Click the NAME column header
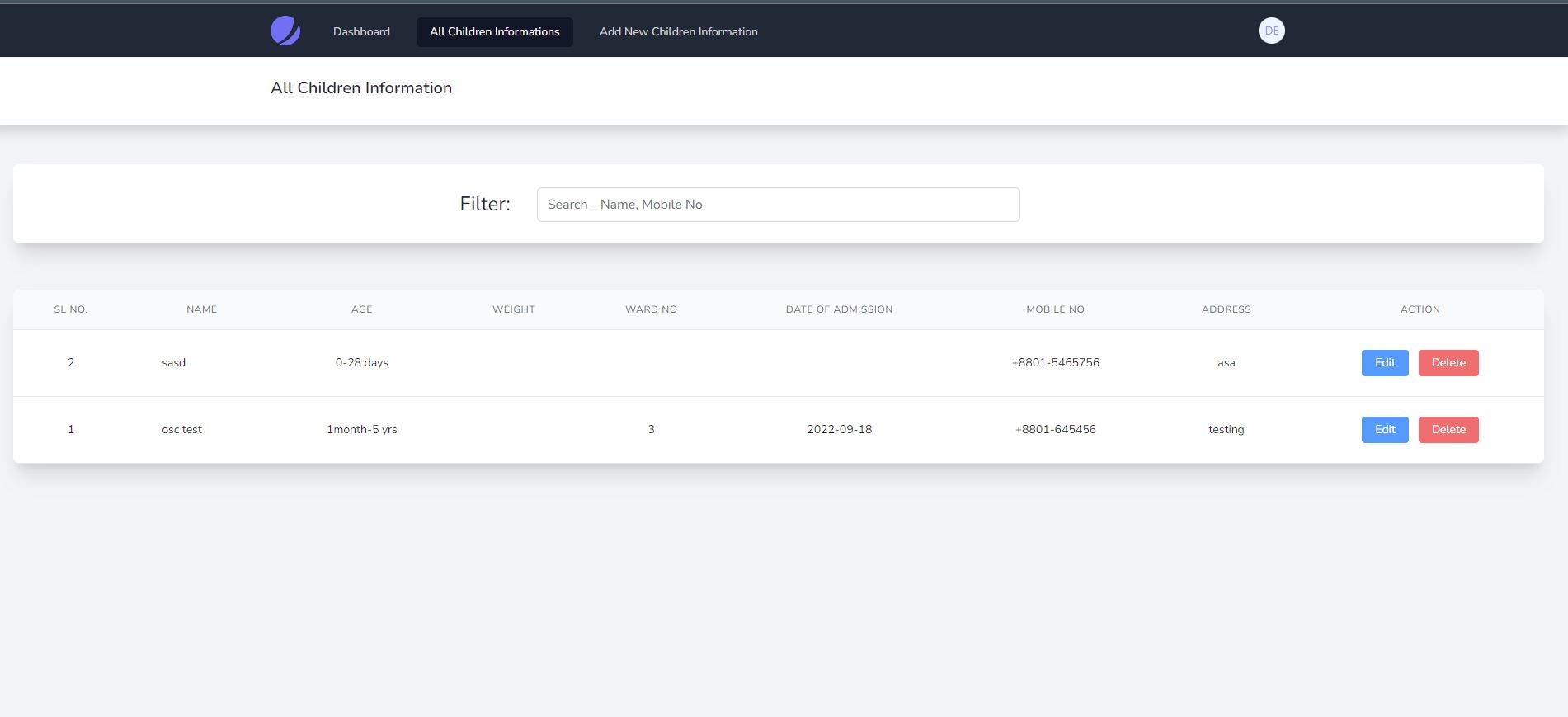 [x=201, y=309]
